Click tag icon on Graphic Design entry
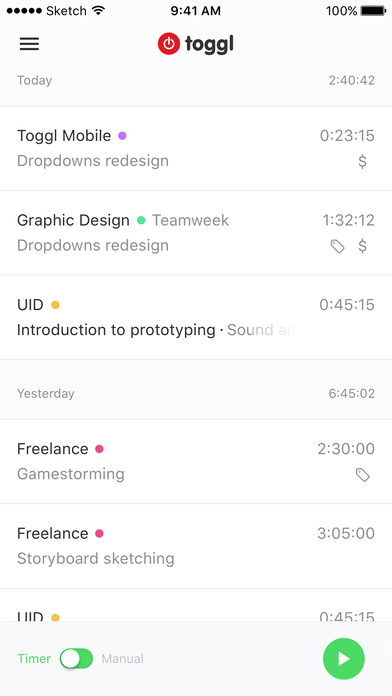This screenshot has height=696, width=392. (337, 246)
